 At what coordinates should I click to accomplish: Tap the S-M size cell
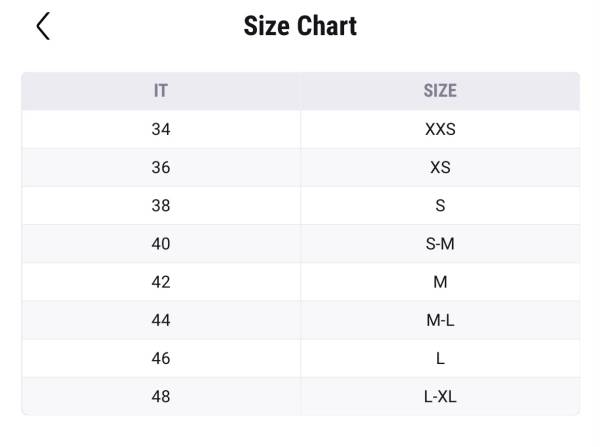pyautogui.click(x=440, y=244)
